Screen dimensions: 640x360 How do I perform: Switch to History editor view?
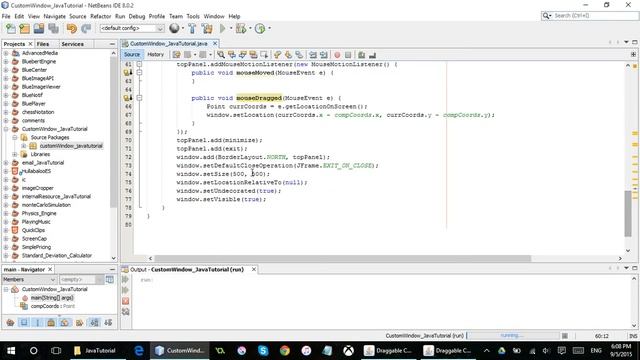tap(155, 55)
